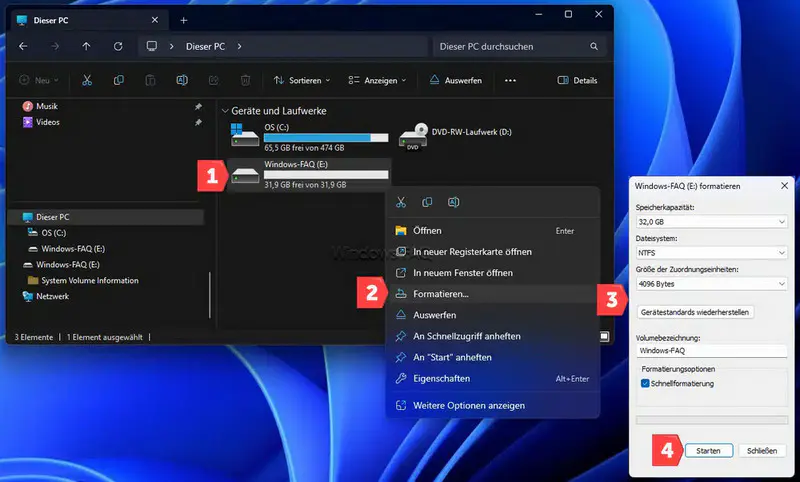Viewport: 800px width, 482px height.
Task: Choose Weitere Optionen anzeigen
Action: [492, 405]
